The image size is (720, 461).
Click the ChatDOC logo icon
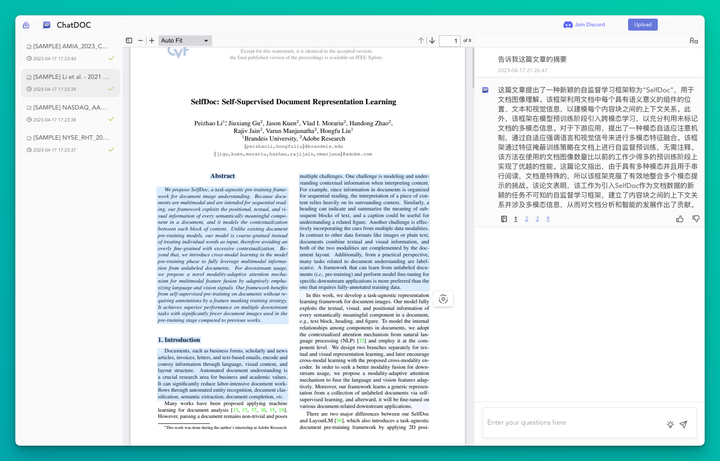(x=47, y=25)
